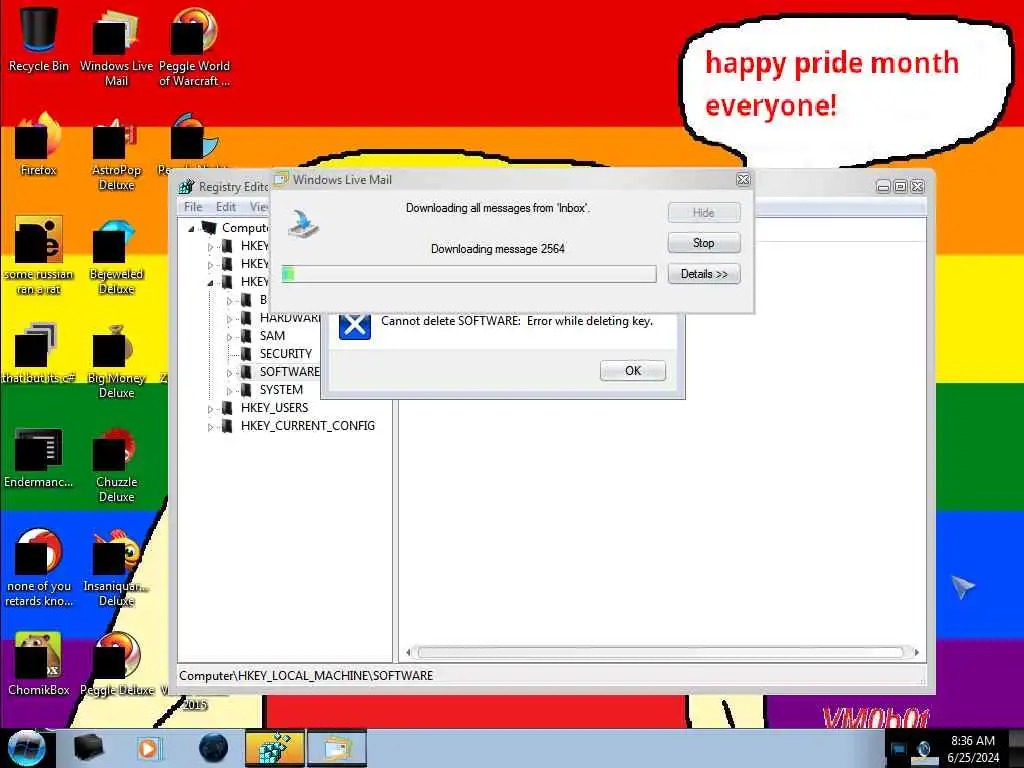Launch AstroPop Deluxe desktop shortcut
Image resolution: width=1024 pixels, height=768 pixels.
[116, 152]
